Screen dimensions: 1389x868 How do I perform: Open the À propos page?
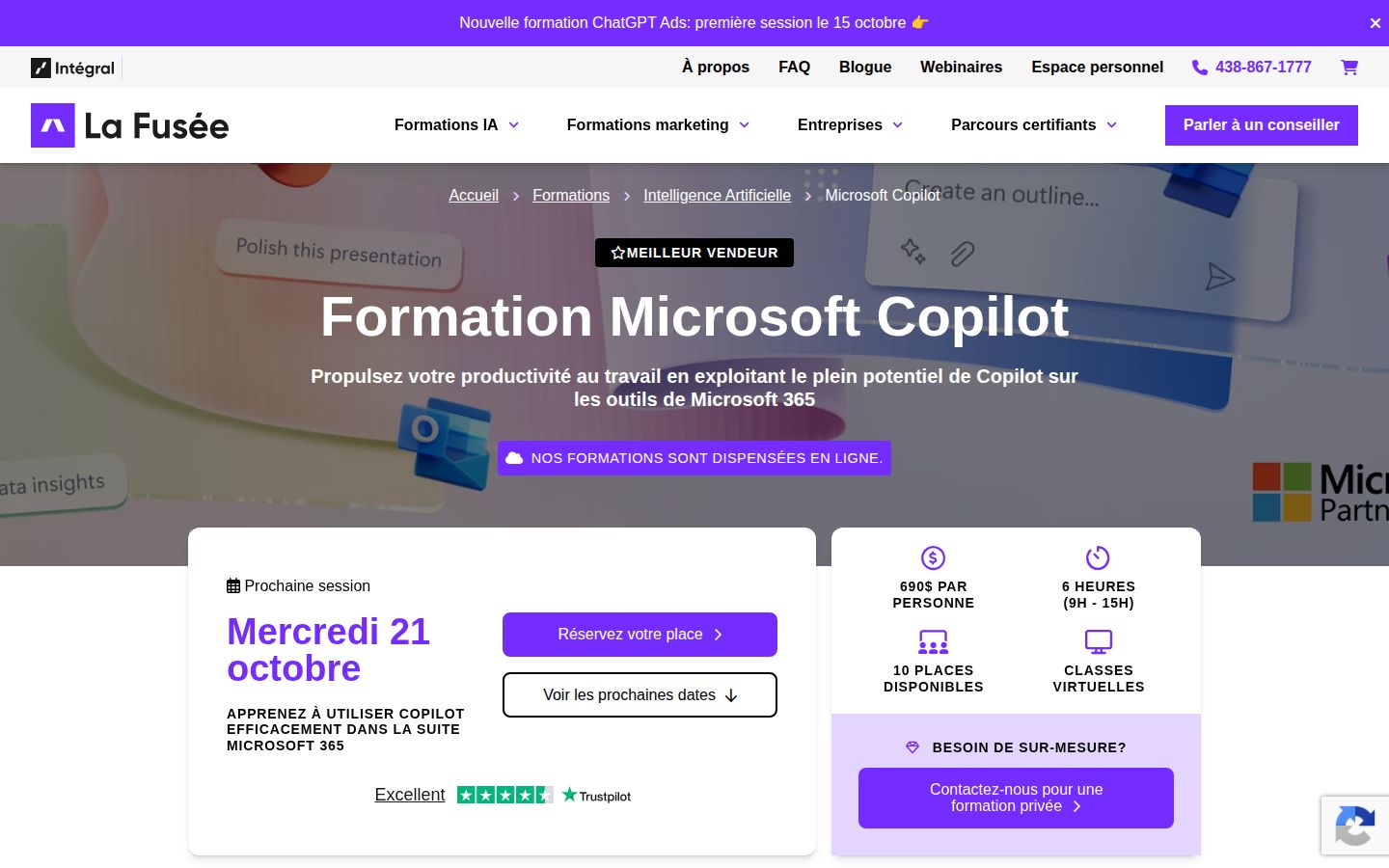716,68
